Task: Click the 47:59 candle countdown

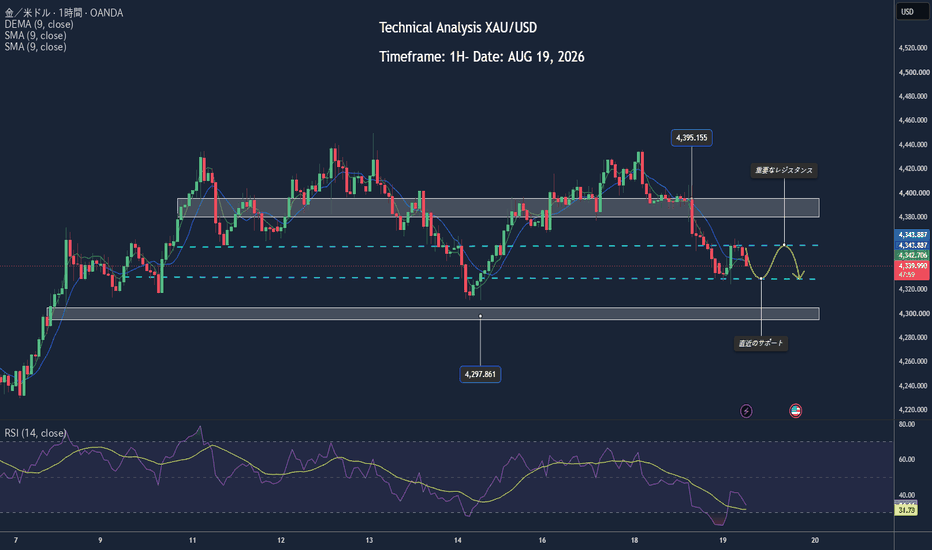Action: [907, 275]
